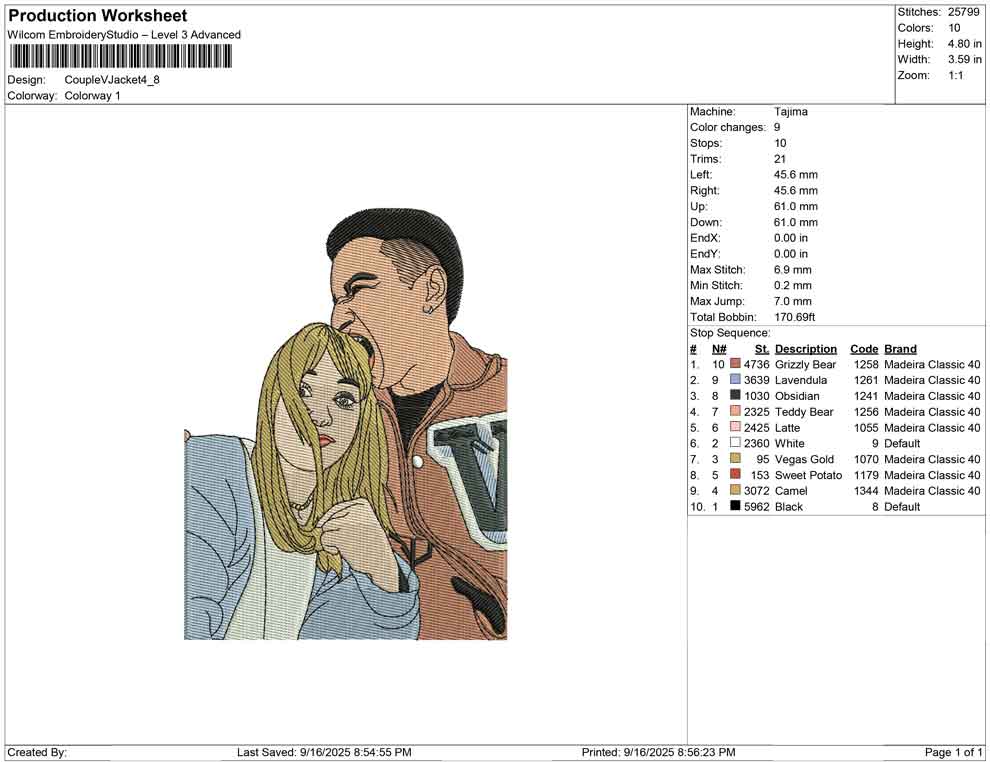
Task: Click the design name CoupleVJacket4_8
Action: click(112, 80)
